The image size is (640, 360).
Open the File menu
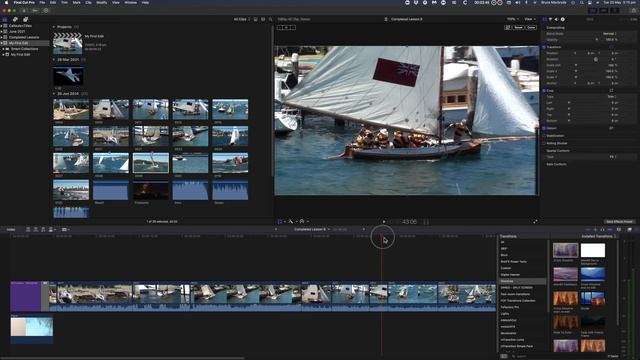click(x=42, y=2)
